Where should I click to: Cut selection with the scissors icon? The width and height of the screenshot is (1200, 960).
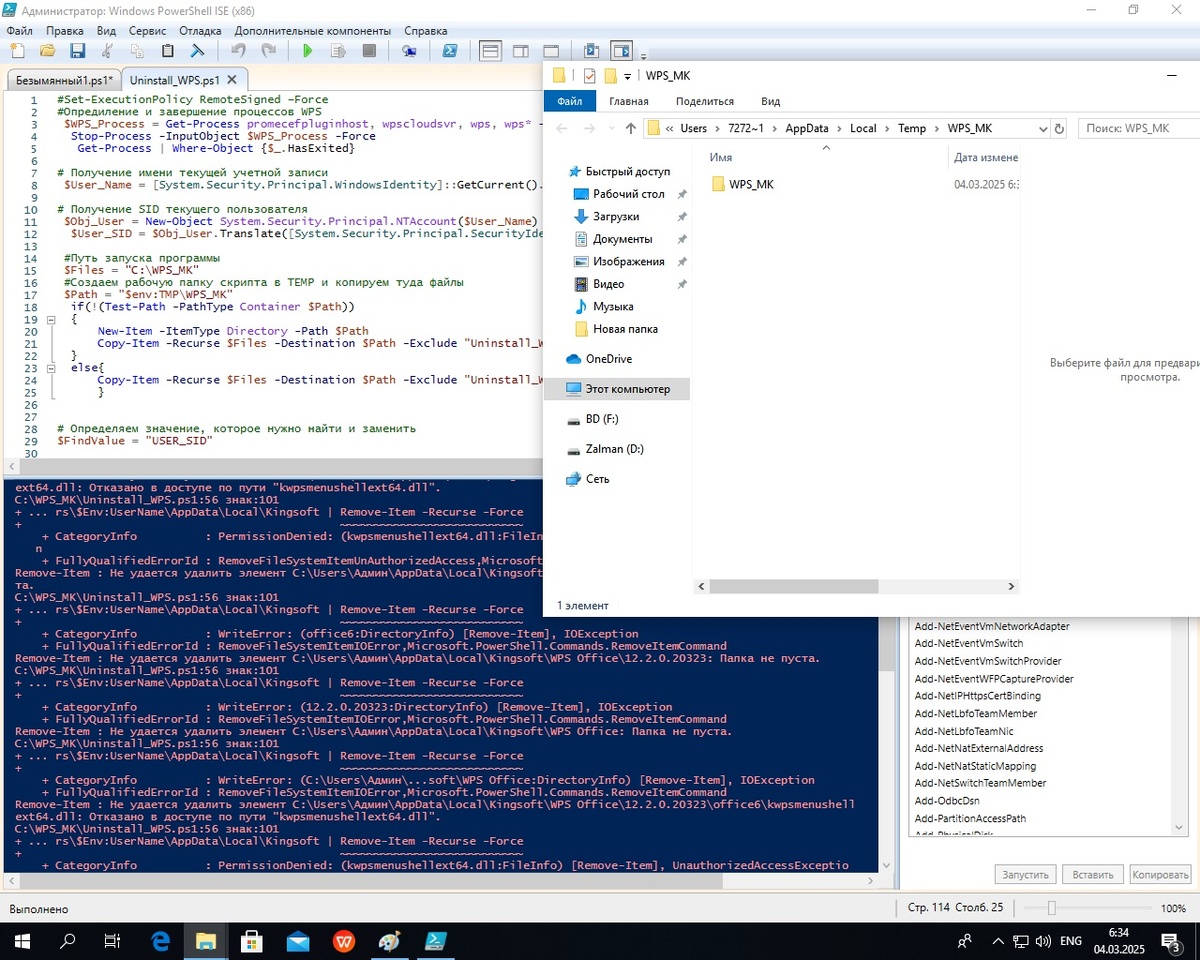click(x=108, y=50)
